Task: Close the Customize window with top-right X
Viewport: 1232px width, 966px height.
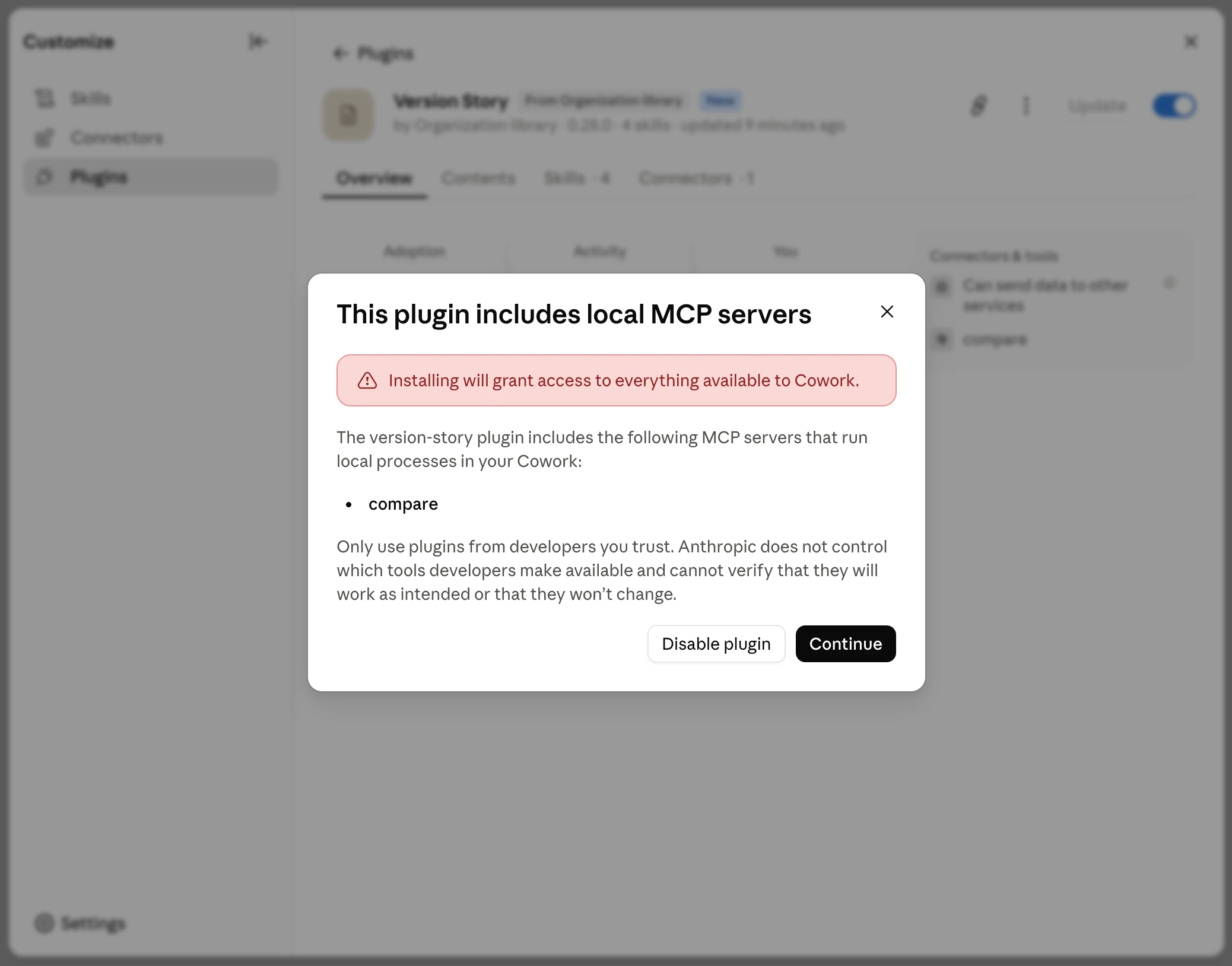Action: click(x=1190, y=42)
